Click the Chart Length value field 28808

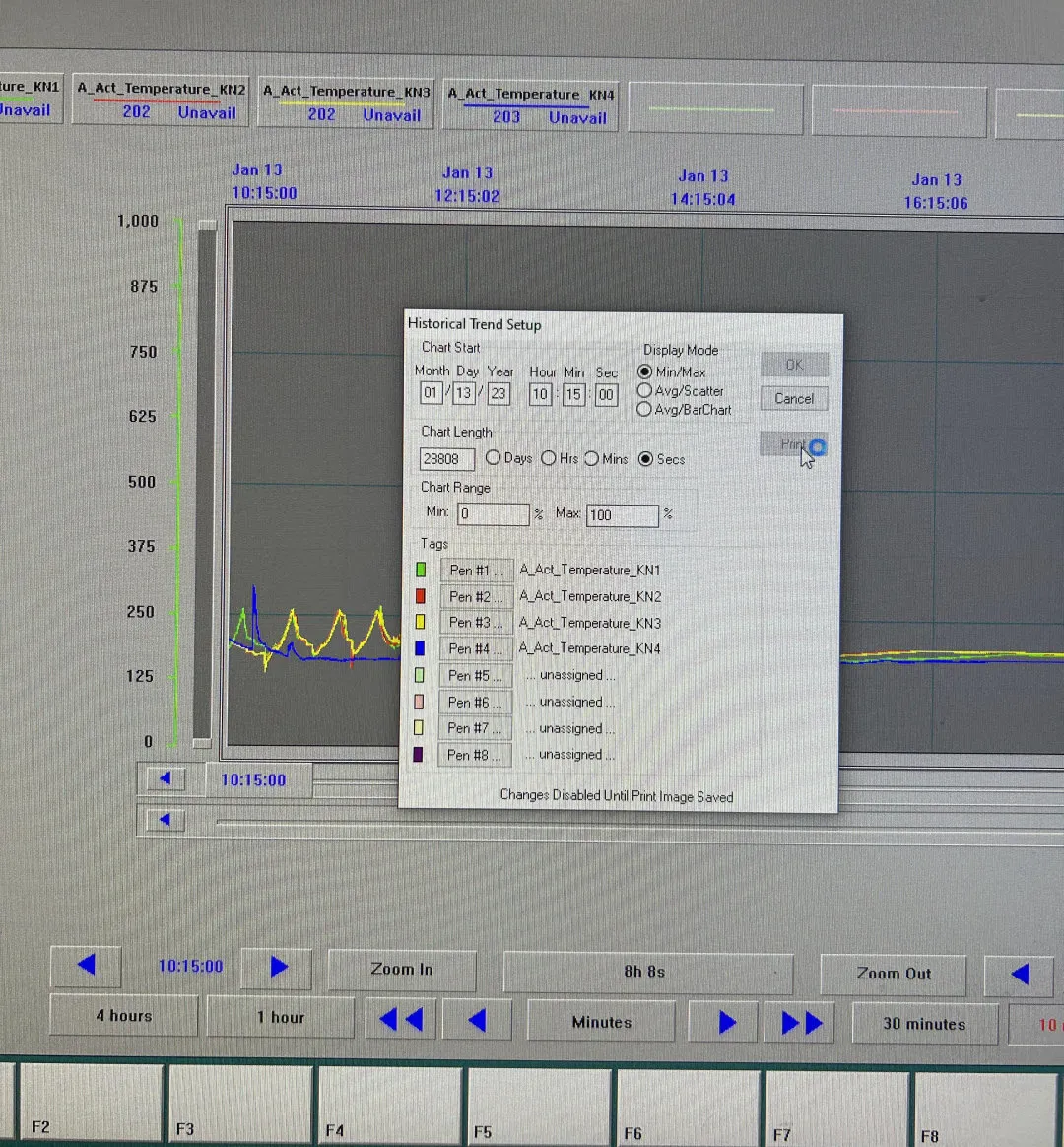tap(447, 458)
